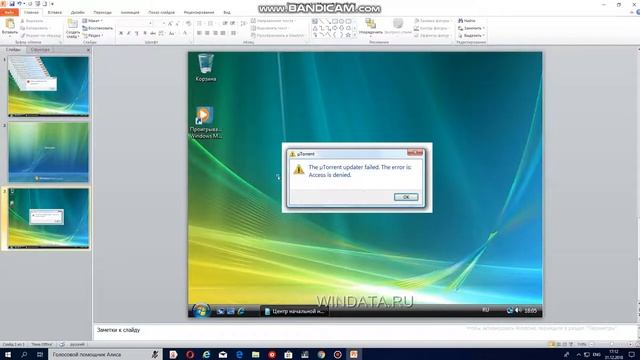
Task: Click the Алиса microphone icon
Action: [x=155, y=355]
